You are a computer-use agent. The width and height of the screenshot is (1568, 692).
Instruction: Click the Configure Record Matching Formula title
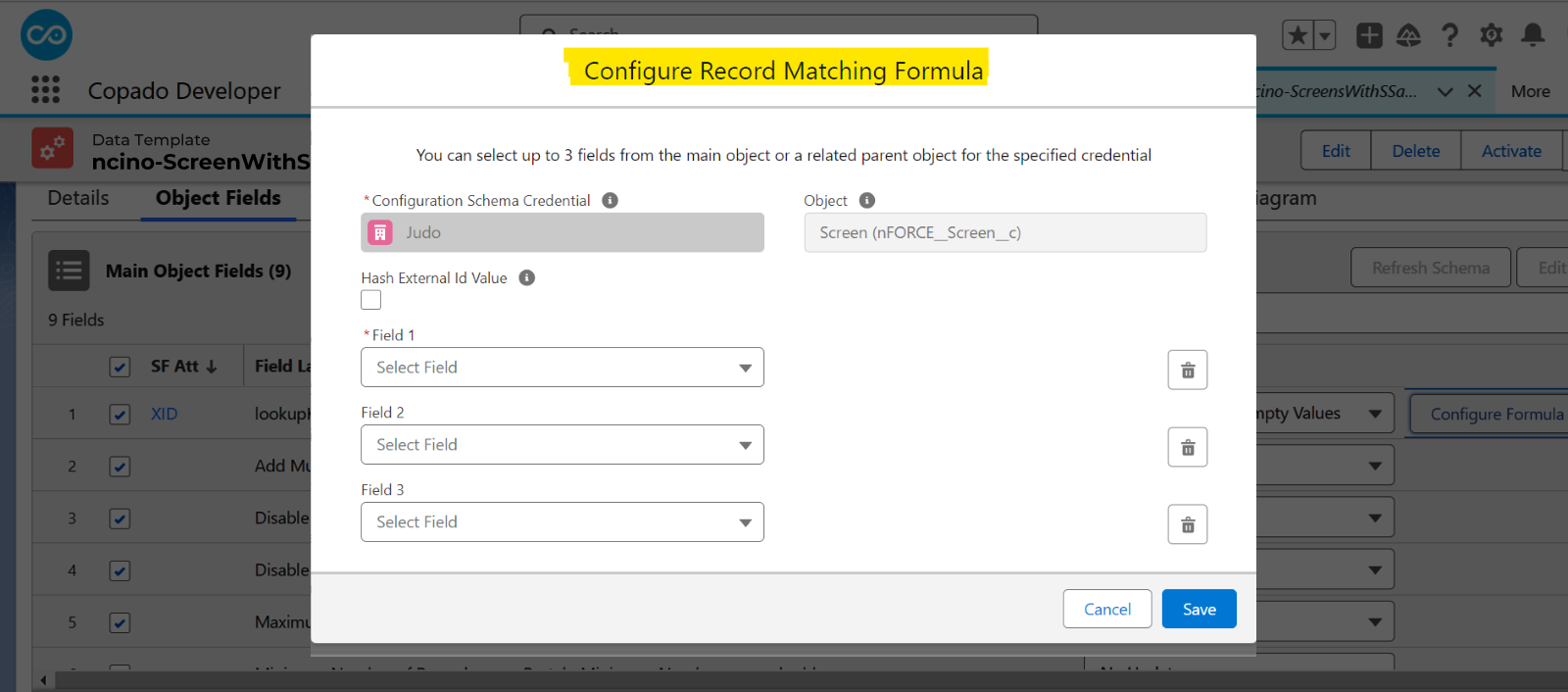[x=784, y=71]
